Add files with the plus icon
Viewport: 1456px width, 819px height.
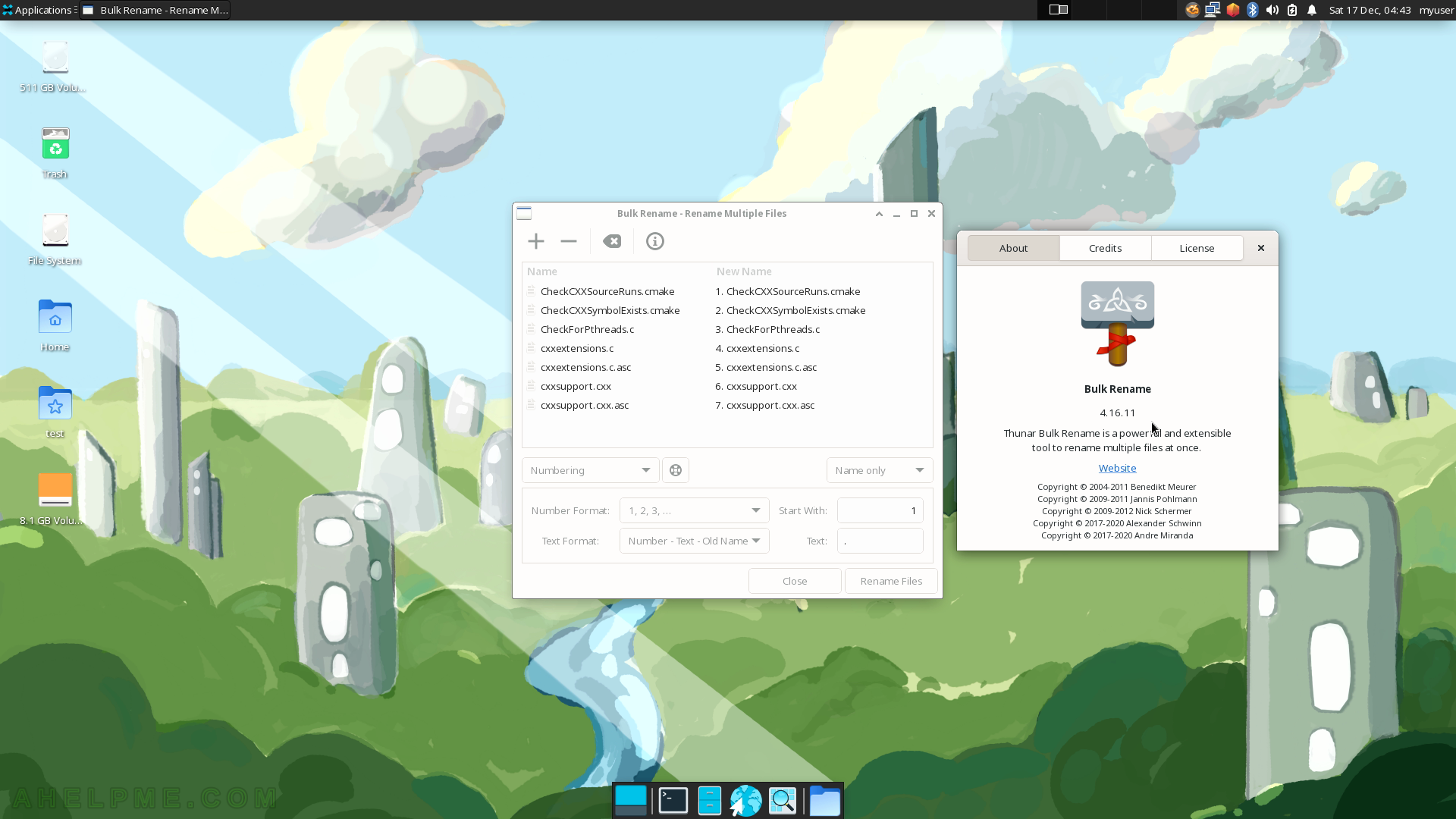coord(536,241)
